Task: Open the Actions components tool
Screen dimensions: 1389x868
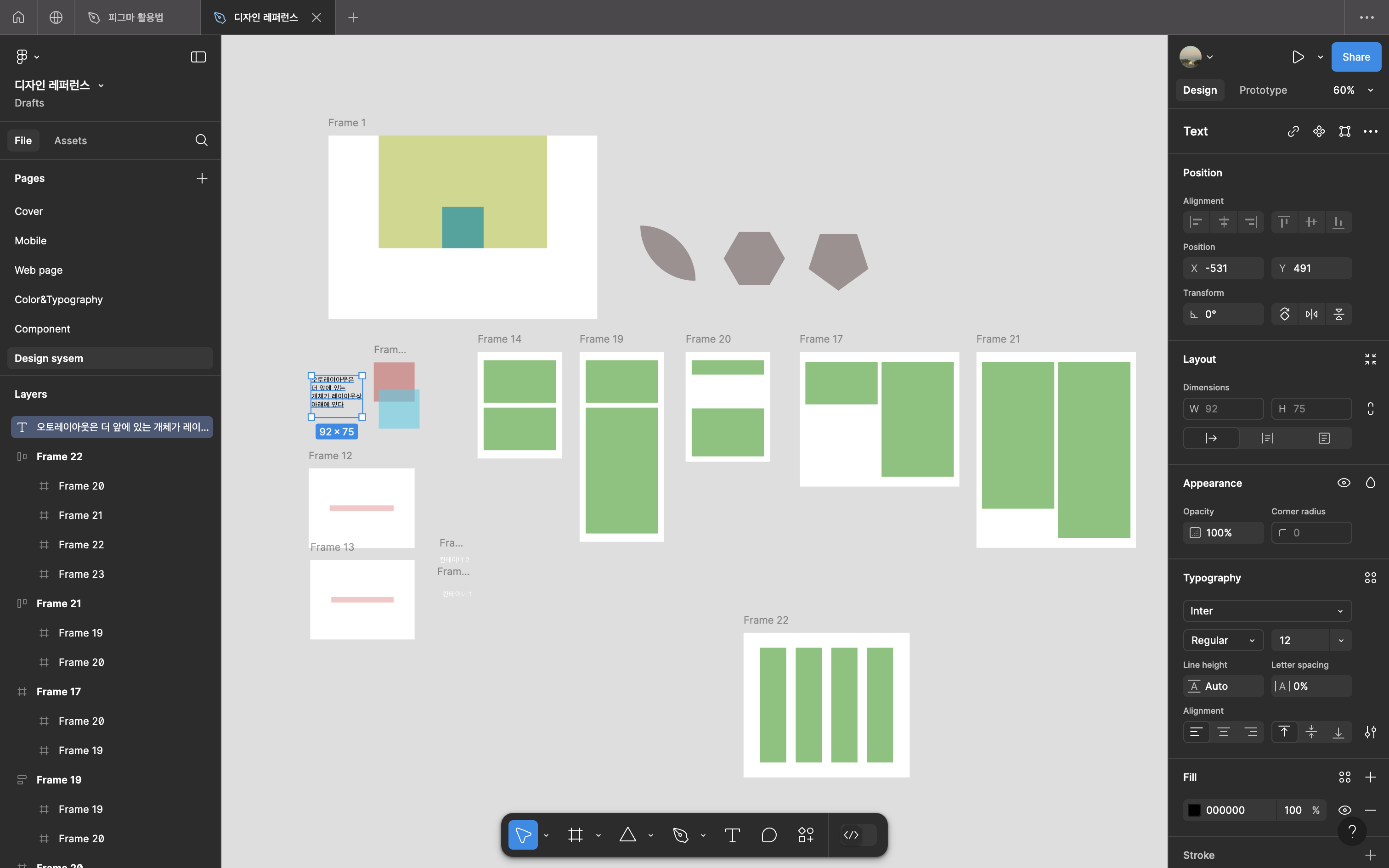Action: pos(806,835)
